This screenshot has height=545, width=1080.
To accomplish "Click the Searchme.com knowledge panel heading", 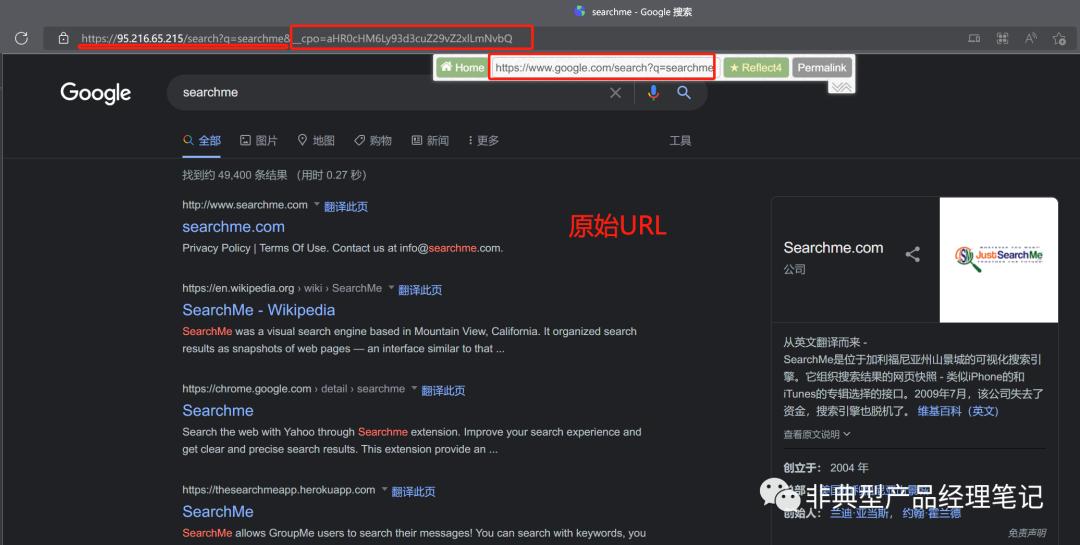I will pos(833,248).
